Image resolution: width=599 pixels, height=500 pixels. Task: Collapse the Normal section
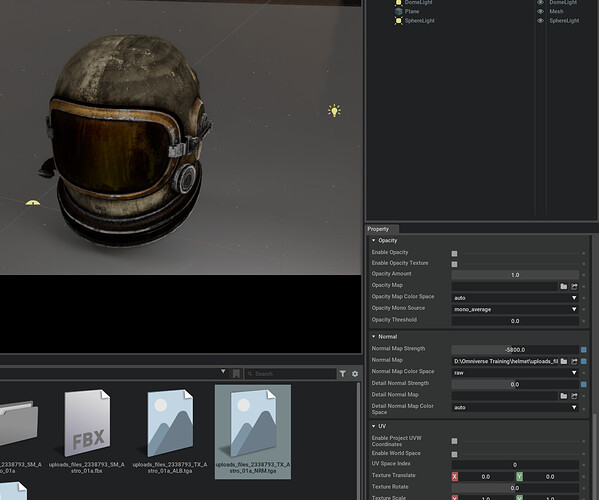click(374, 337)
